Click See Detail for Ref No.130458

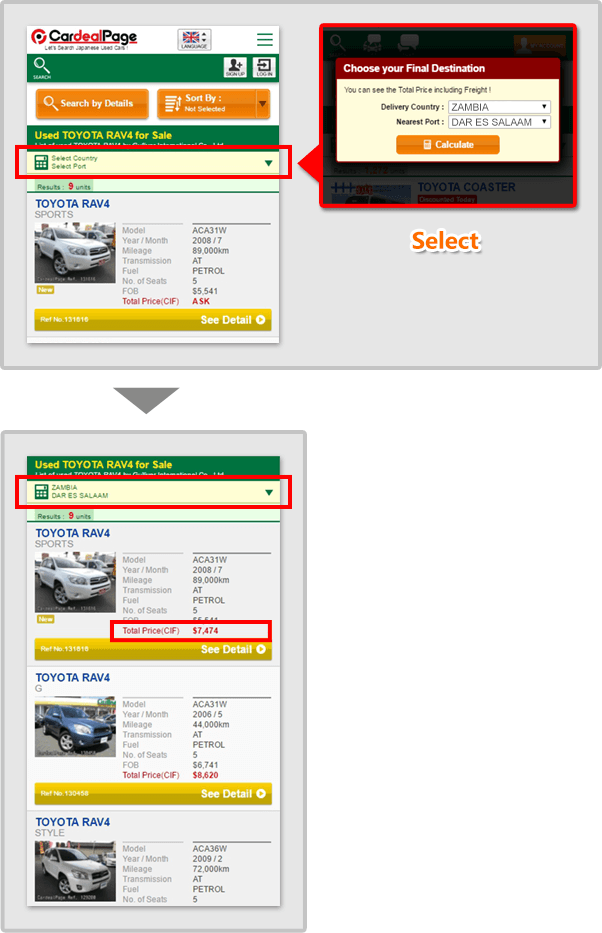click(x=153, y=794)
